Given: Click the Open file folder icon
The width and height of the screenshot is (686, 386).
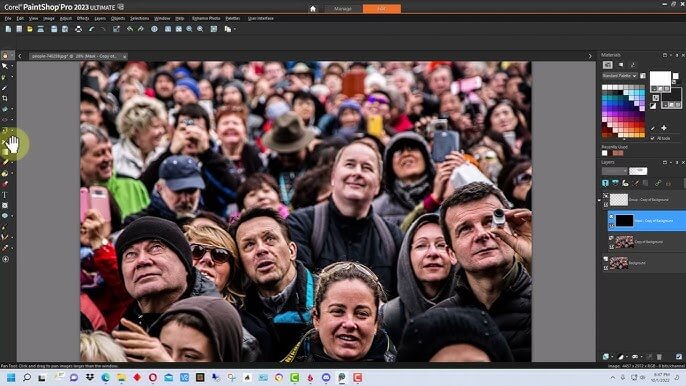Looking at the screenshot, I should point(30,29).
